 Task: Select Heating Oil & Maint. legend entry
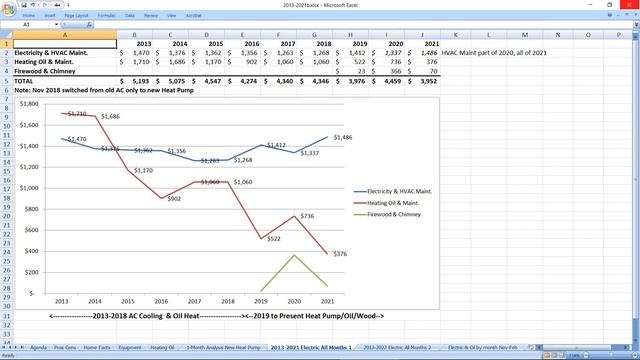point(386,203)
